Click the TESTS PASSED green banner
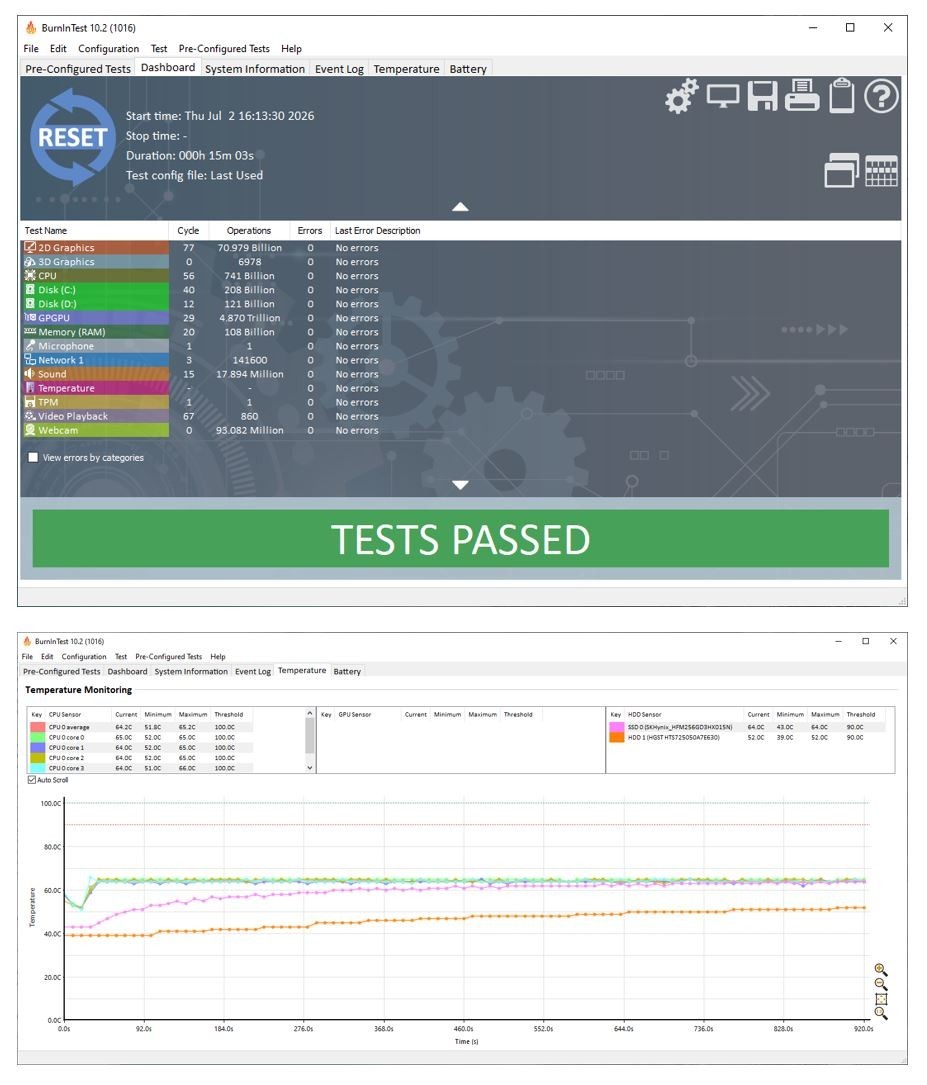The width and height of the screenshot is (927, 1085). pos(460,539)
